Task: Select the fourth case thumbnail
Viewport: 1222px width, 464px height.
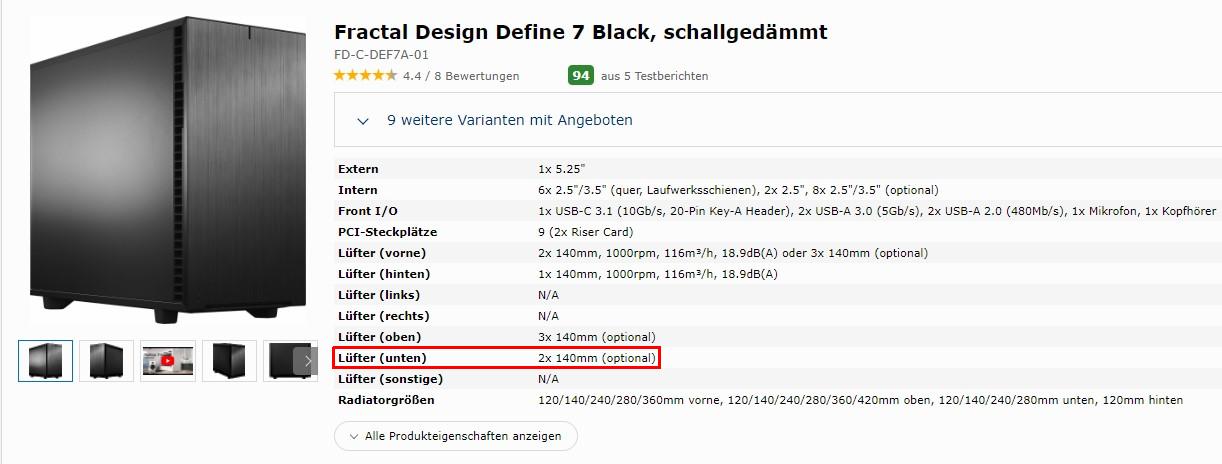Action: pos(229,360)
